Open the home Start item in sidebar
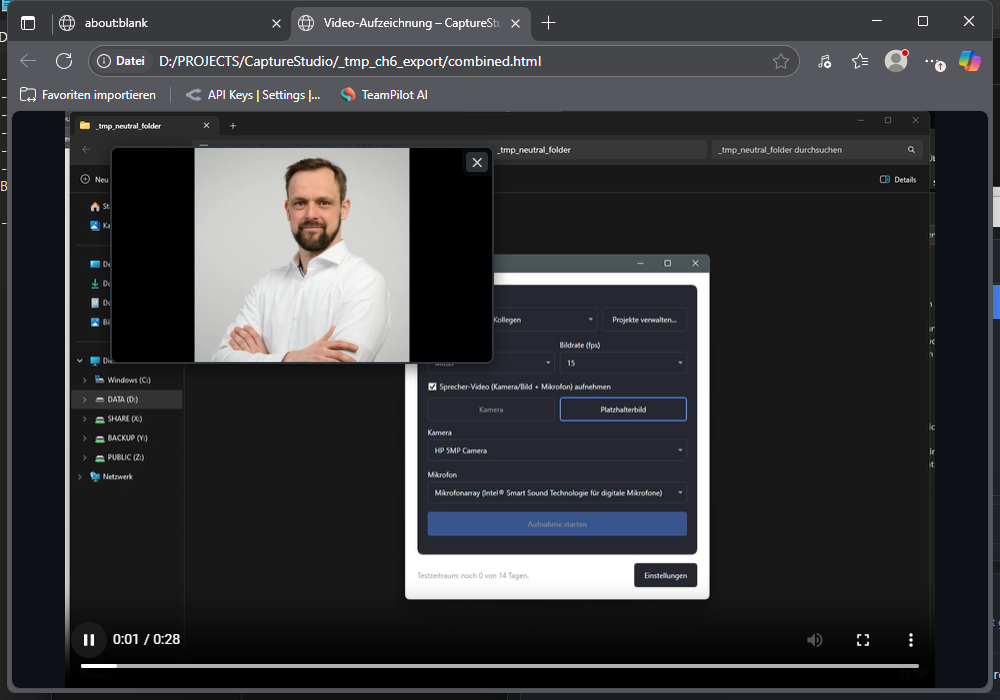 (99, 207)
